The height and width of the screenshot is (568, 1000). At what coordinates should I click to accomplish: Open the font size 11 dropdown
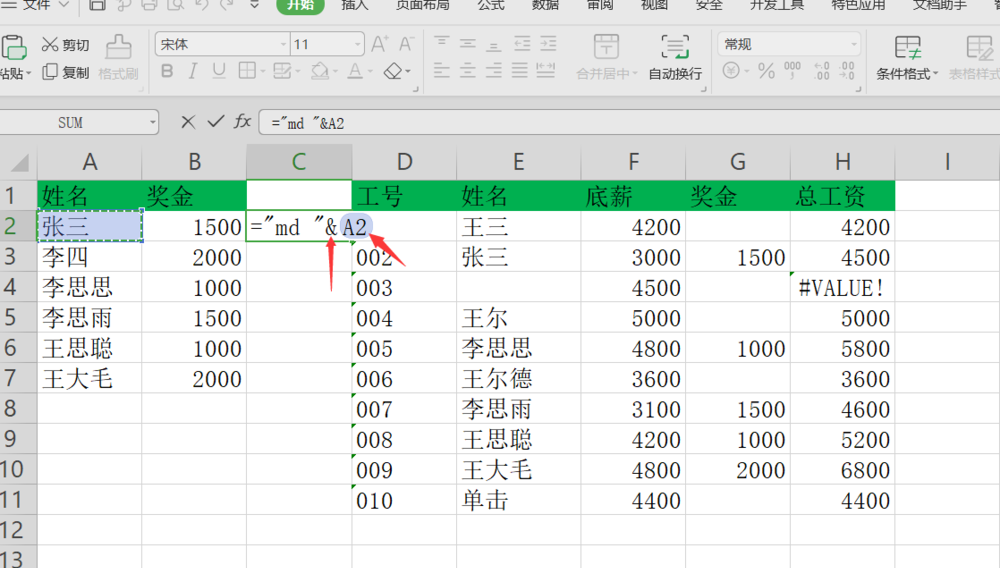pos(358,45)
